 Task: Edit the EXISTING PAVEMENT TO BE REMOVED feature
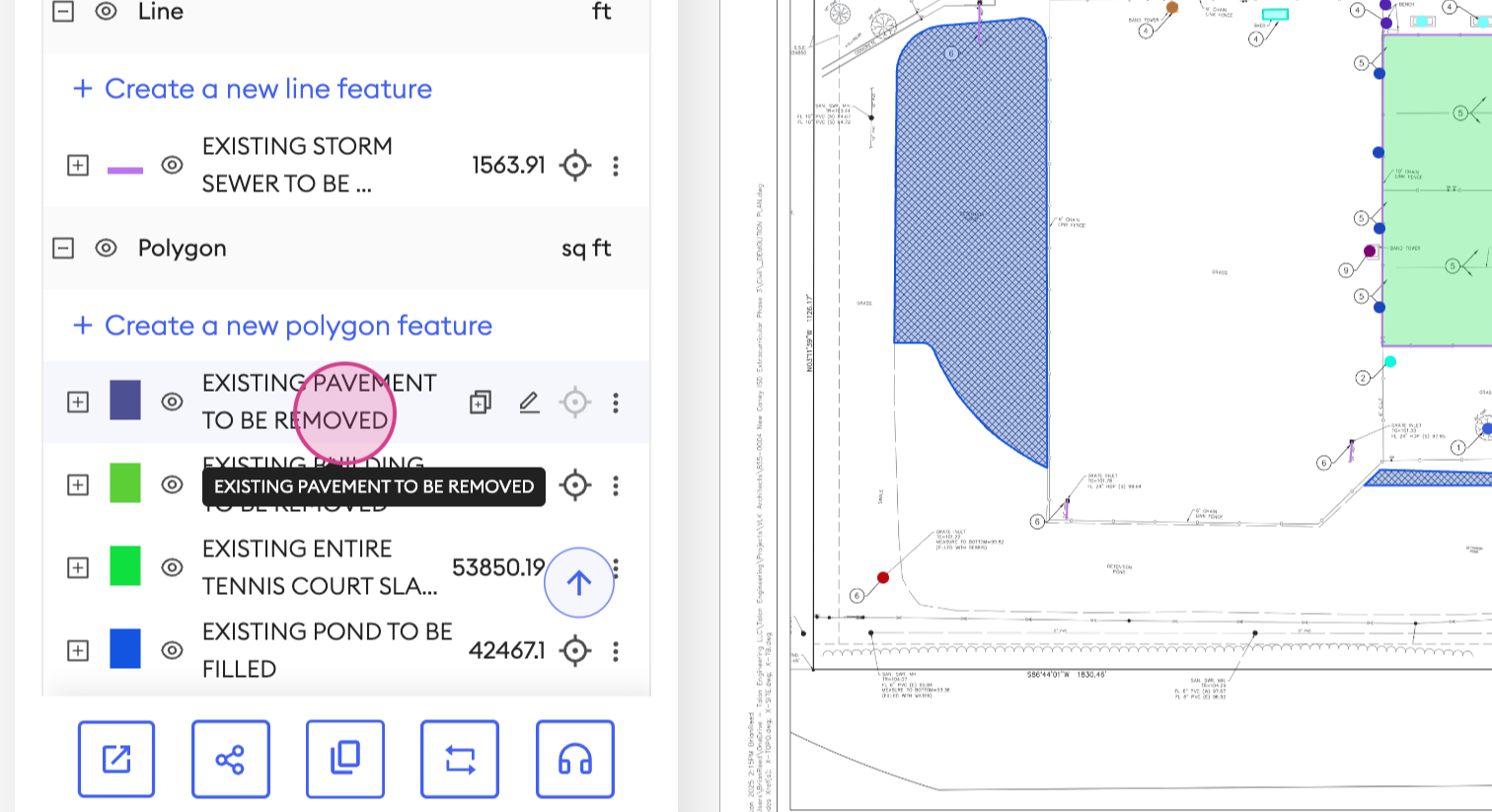click(530, 402)
